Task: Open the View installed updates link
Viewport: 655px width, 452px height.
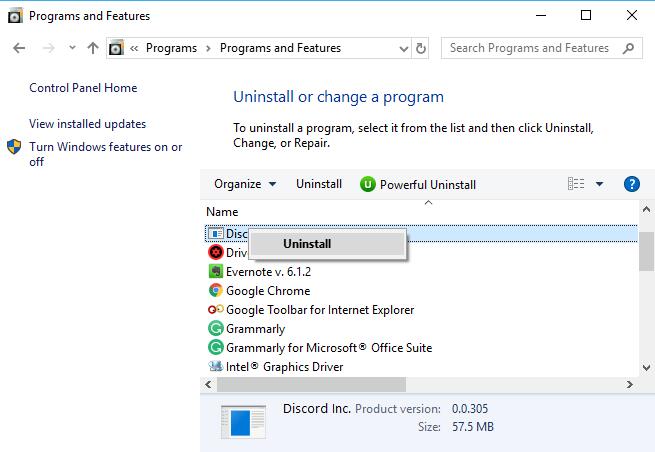Action: tap(87, 124)
